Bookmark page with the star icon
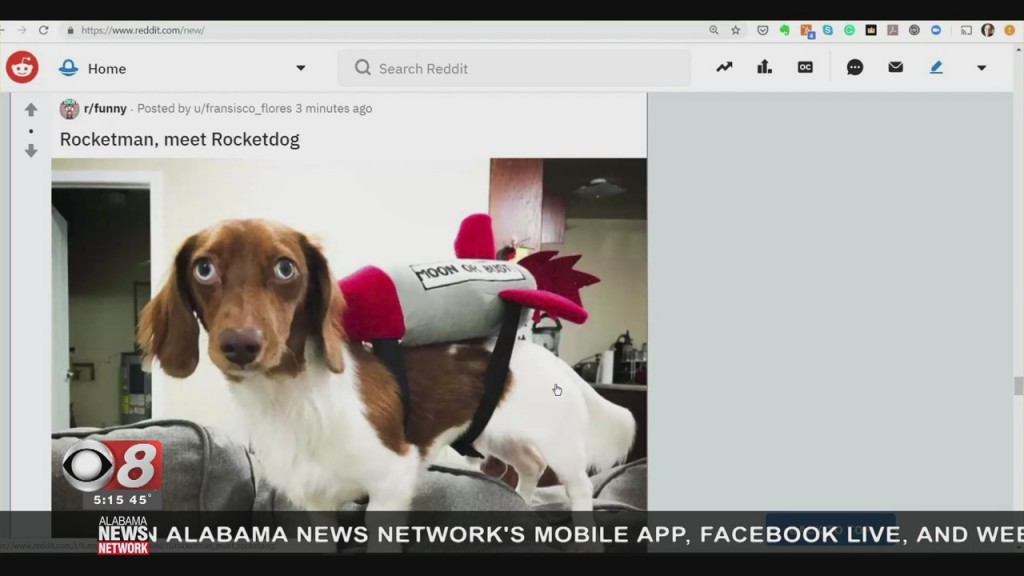The height and width of the screenshot is (576, 1024). coord(735,30)
